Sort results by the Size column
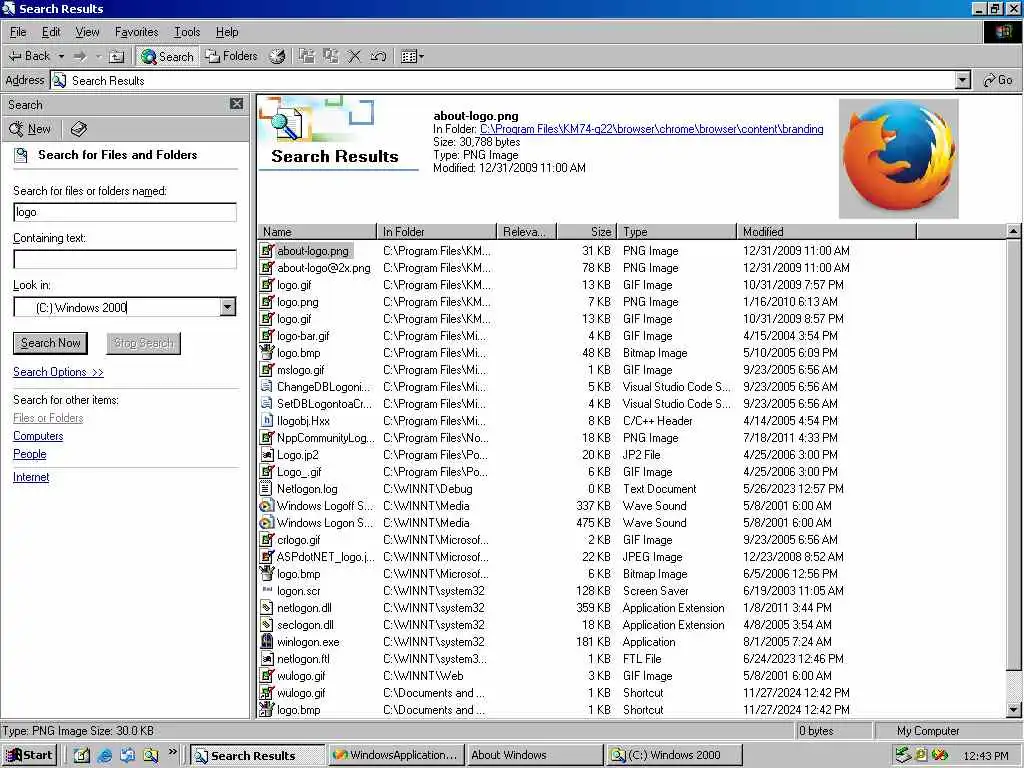Screen dimensions: 1024x768 click(586, 232)
